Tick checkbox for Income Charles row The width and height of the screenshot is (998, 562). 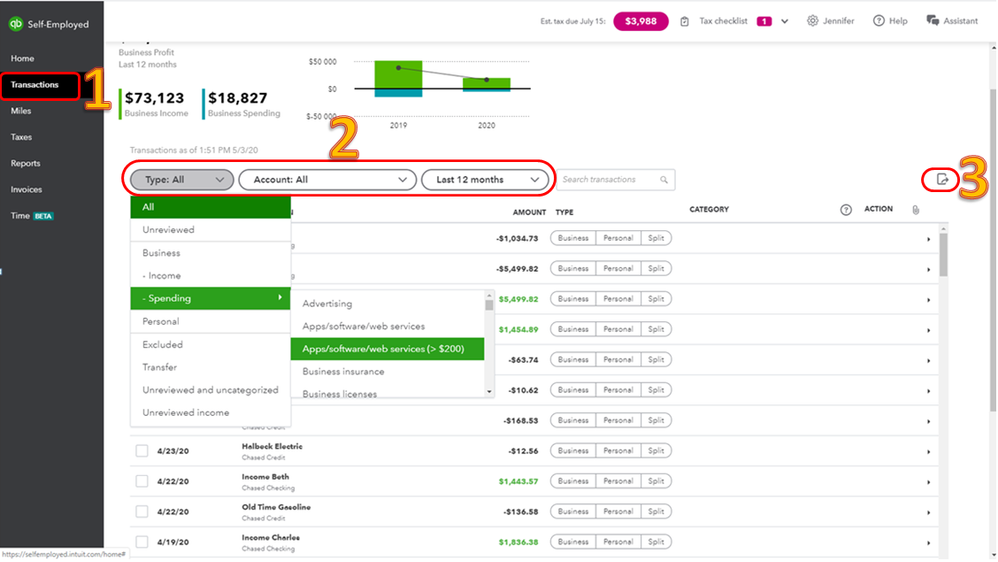(142, 542)
